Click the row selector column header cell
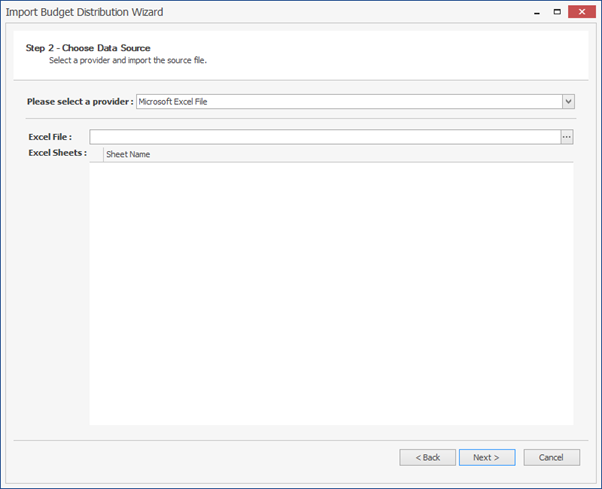 (96, 154)
